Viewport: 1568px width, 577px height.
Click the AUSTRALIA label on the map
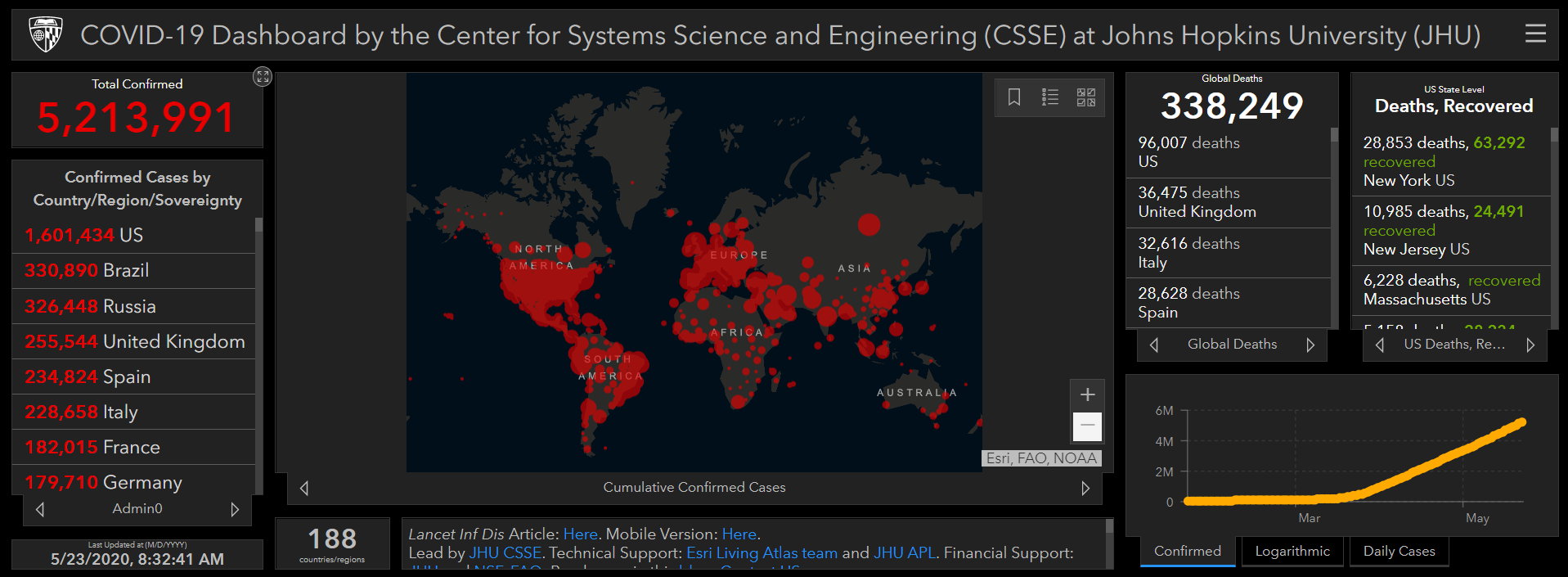[917, 393]
